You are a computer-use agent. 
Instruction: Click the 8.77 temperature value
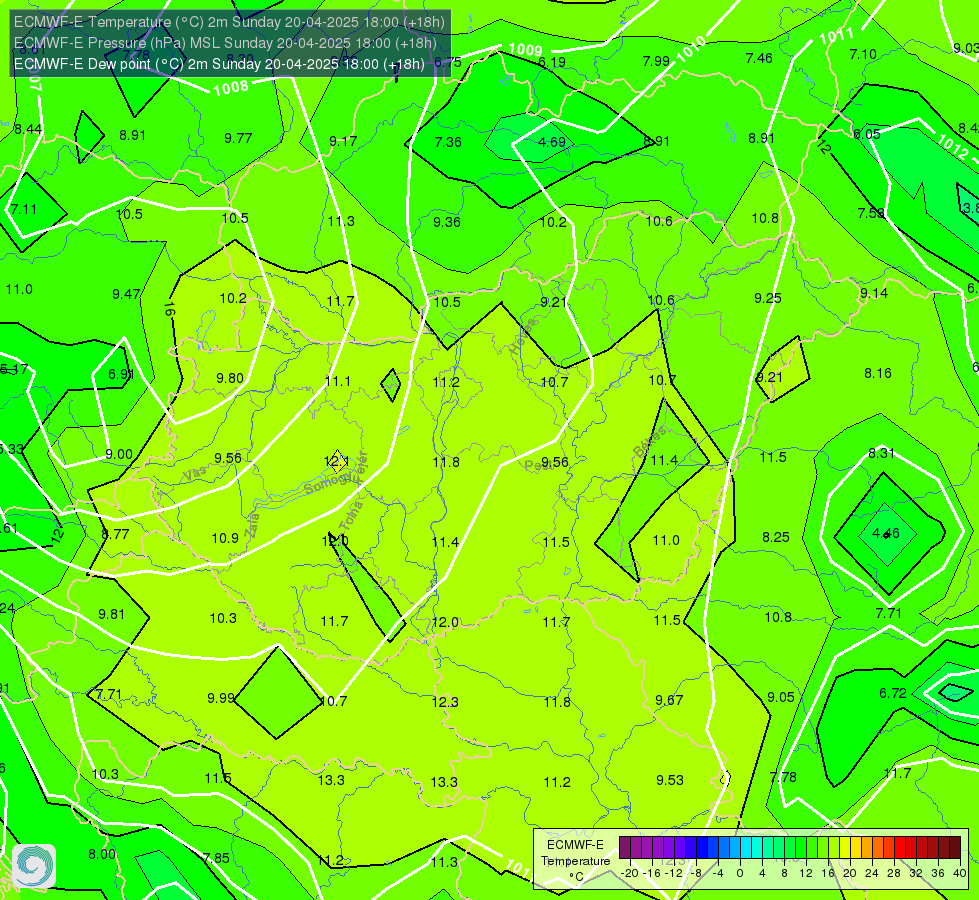click(x=115, y=535)
